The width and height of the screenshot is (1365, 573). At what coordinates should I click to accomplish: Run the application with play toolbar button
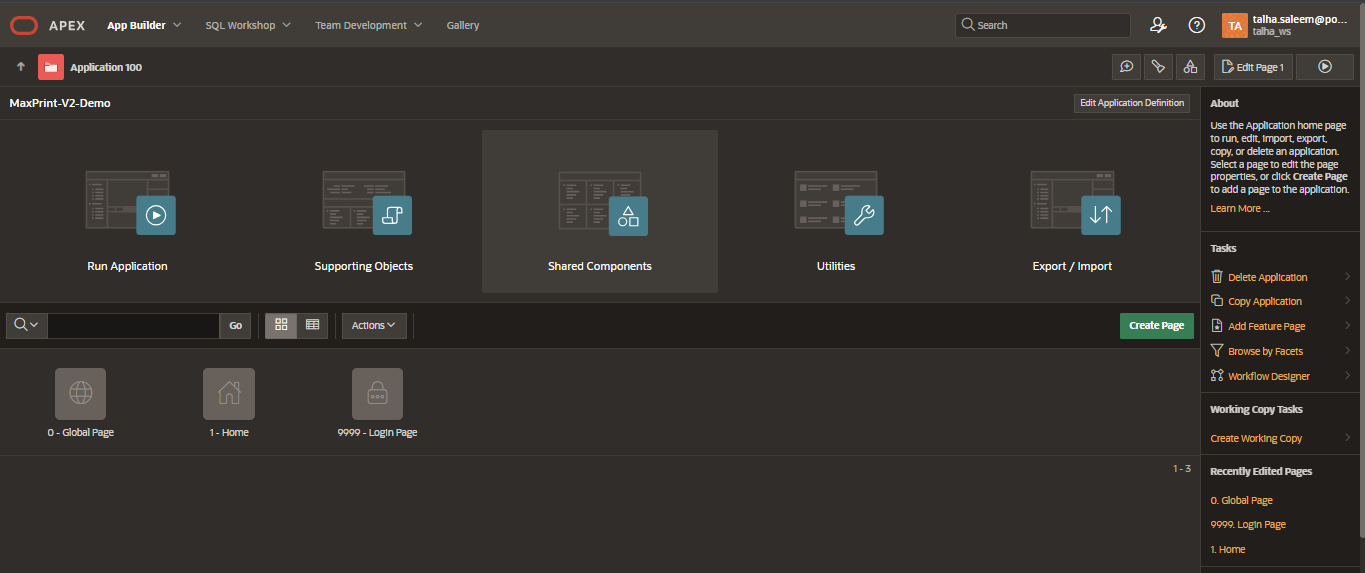(x=1325, y=67)
